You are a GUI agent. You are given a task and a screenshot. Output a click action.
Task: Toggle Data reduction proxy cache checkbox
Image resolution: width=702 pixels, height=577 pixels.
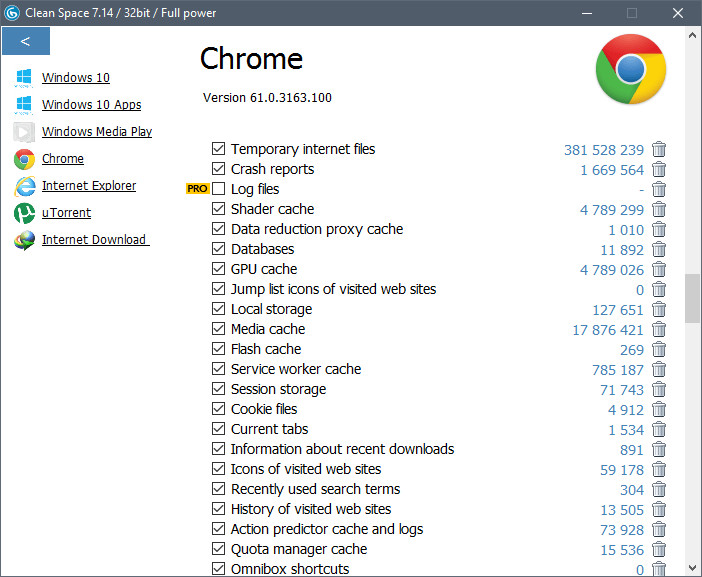[218, 228]
